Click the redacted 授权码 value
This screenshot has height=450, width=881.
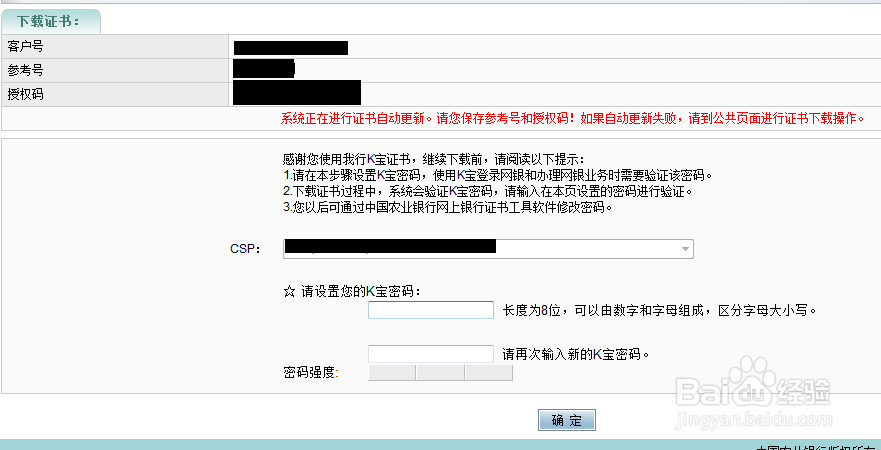(x=296, y=93)
